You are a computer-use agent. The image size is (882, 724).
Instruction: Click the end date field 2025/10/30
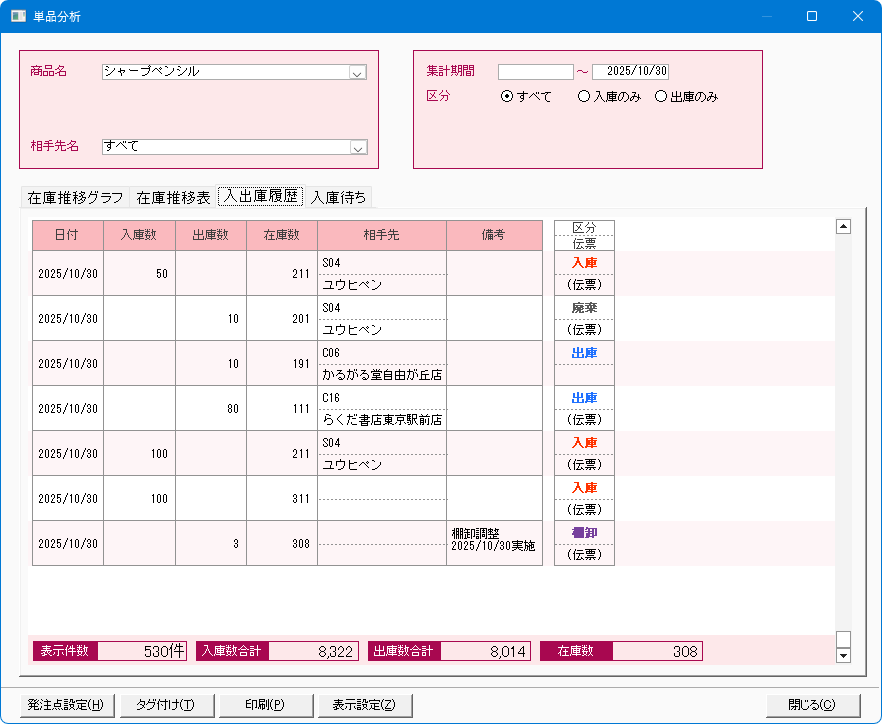(x=630, y=72)
